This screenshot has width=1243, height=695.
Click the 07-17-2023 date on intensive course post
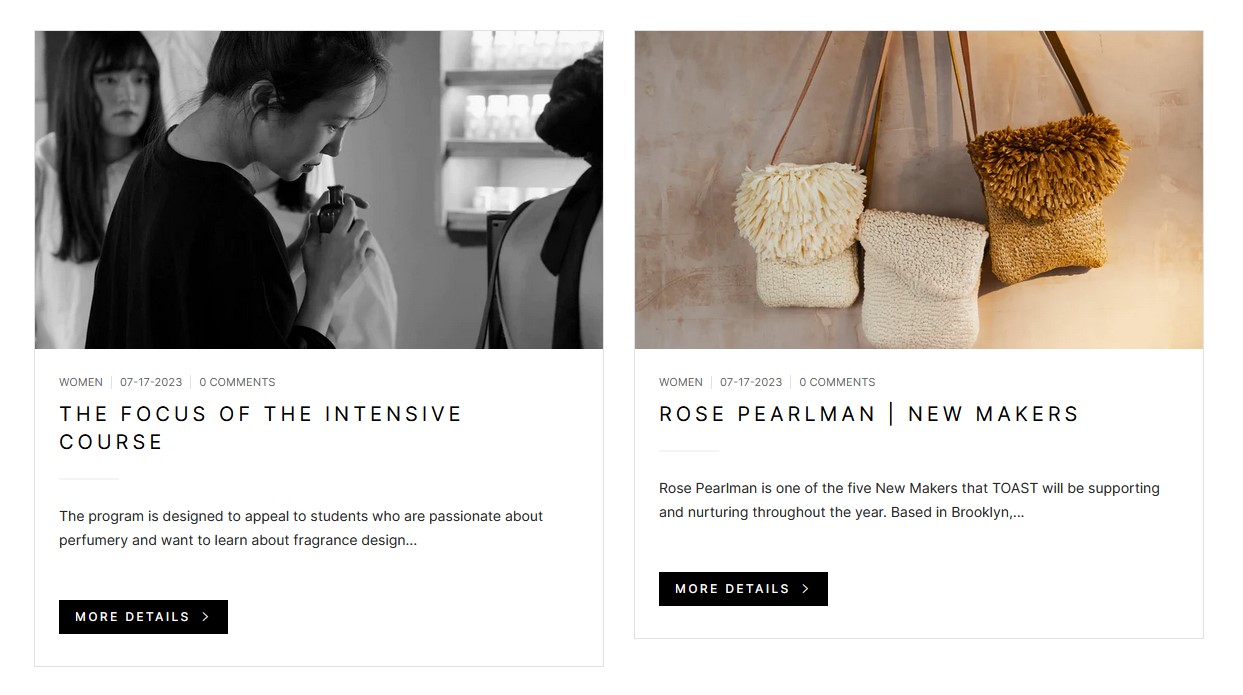click(151, 382)
